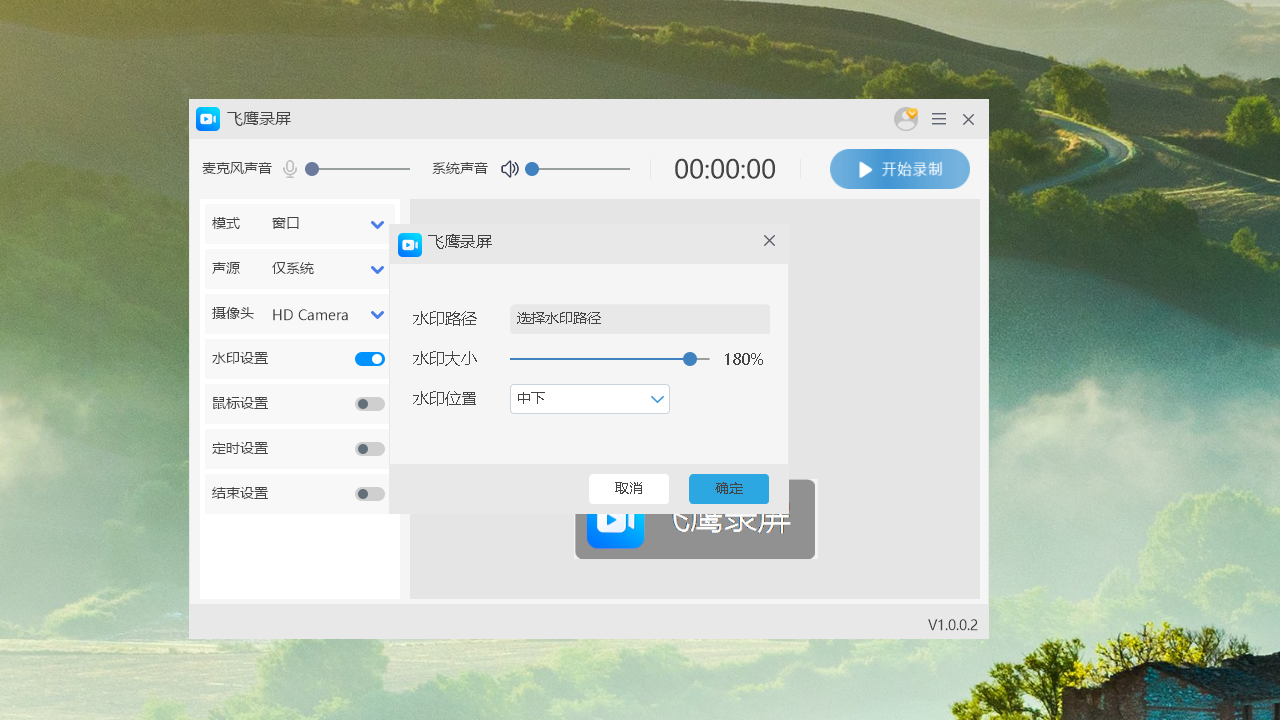
Task: Click the 飞鹰录屏 icon in dialog title bar
Action: point(410,241)
